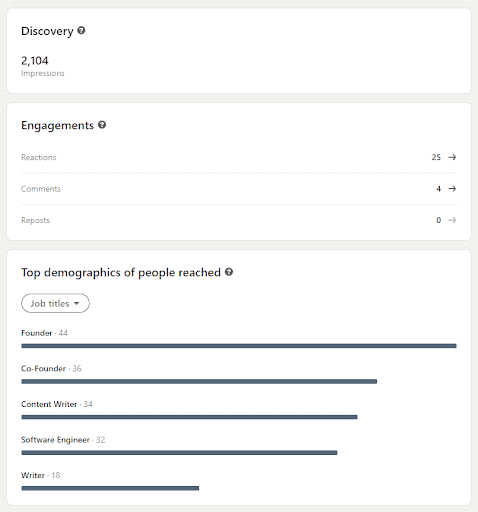Open the Engagements help question mark icon
This screenshot has height=512, width=478.
[102, 125]
